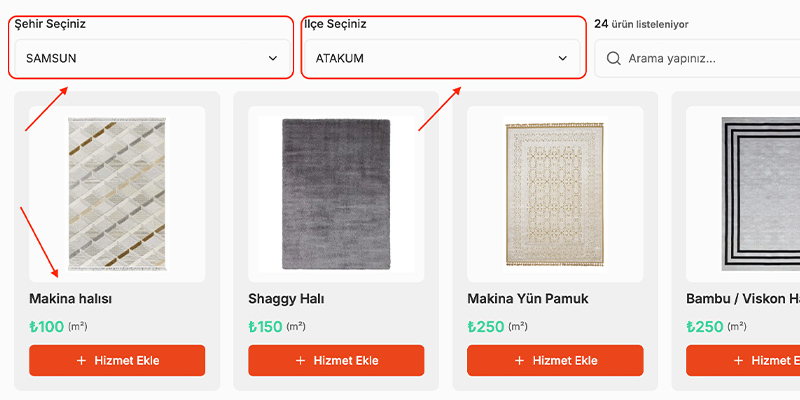The image size is (800, 400).
Task: Select the Makina Yün Pamuk product title
Action: click(528, 299)
